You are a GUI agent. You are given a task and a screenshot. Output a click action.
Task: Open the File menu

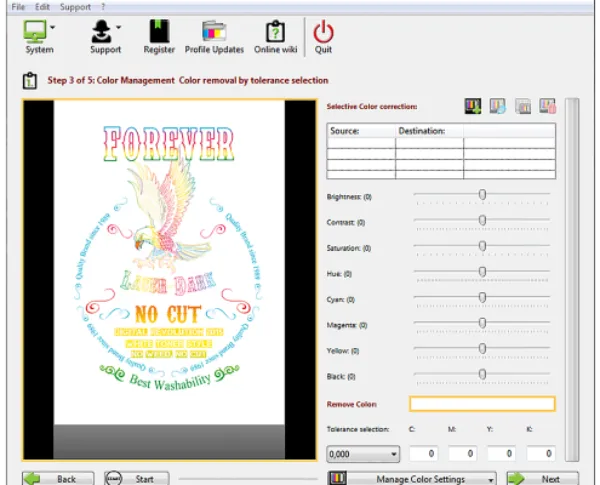click(x=18, y=7)
